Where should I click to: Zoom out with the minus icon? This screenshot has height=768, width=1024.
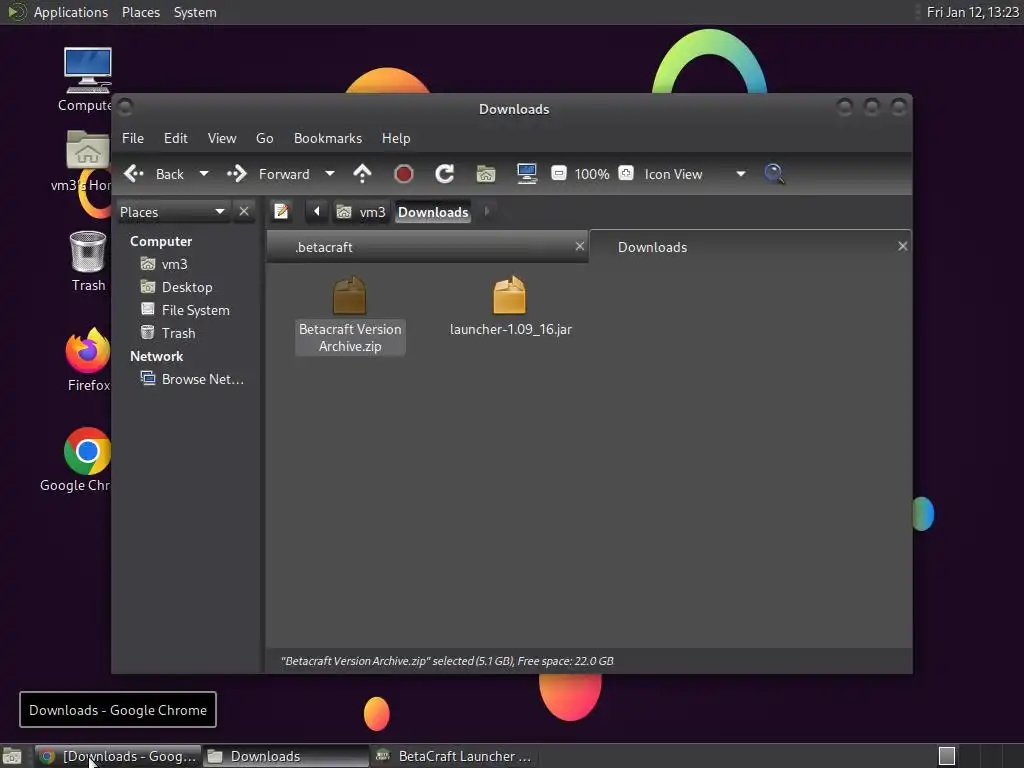pyautogui.click(x=558, y=173)
